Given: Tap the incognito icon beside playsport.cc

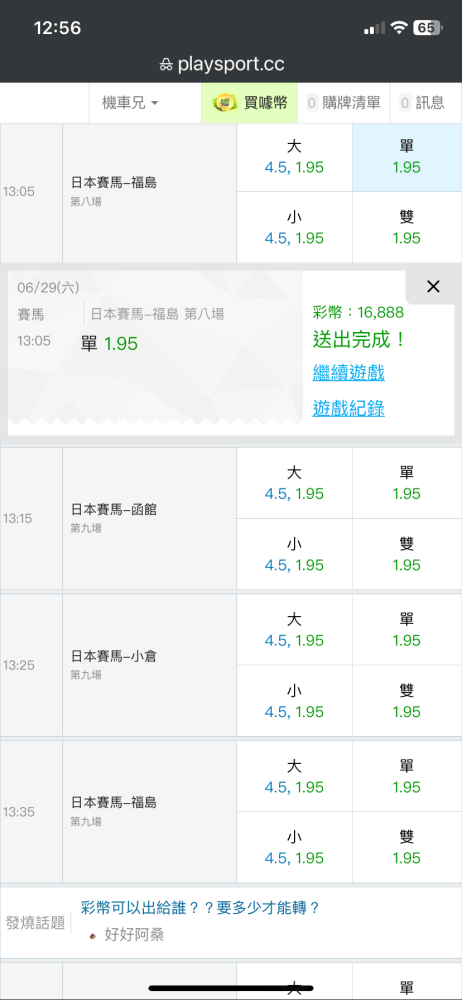Looking at the screenshot, I should click(x=167, y=64).
